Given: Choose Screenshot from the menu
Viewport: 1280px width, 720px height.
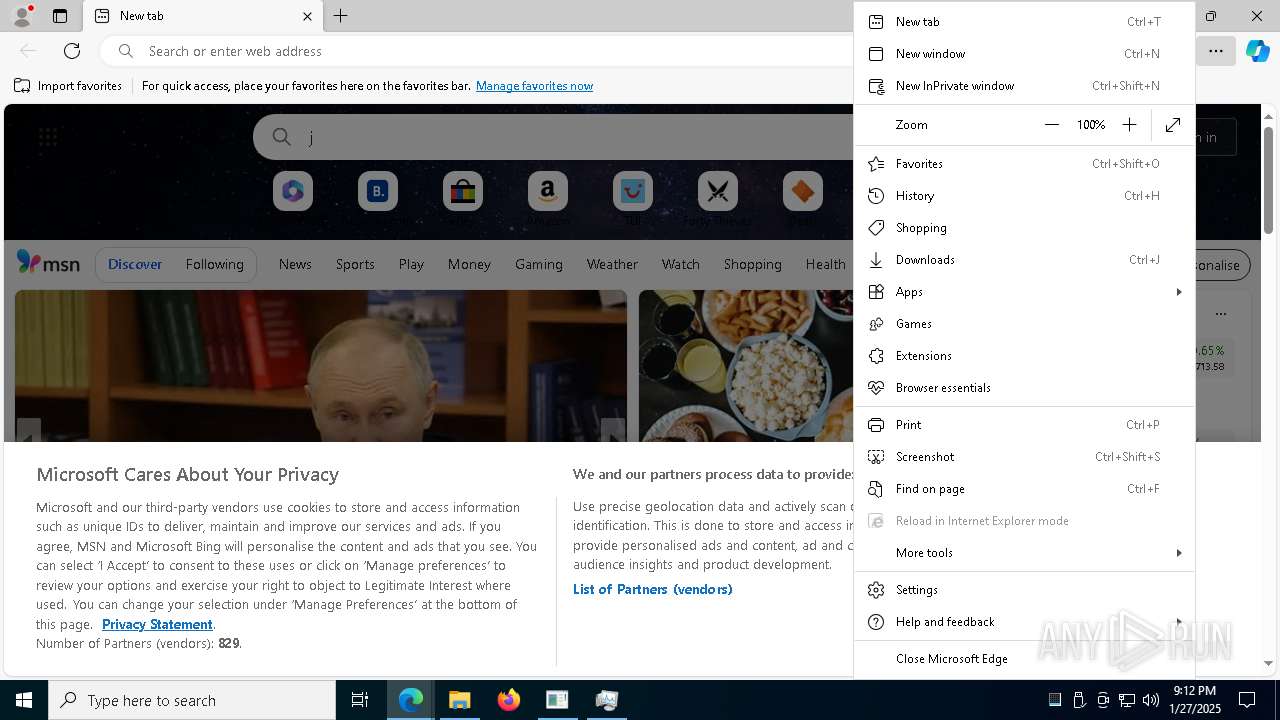Looking at the screenshot, I should tap(1025, 457).
